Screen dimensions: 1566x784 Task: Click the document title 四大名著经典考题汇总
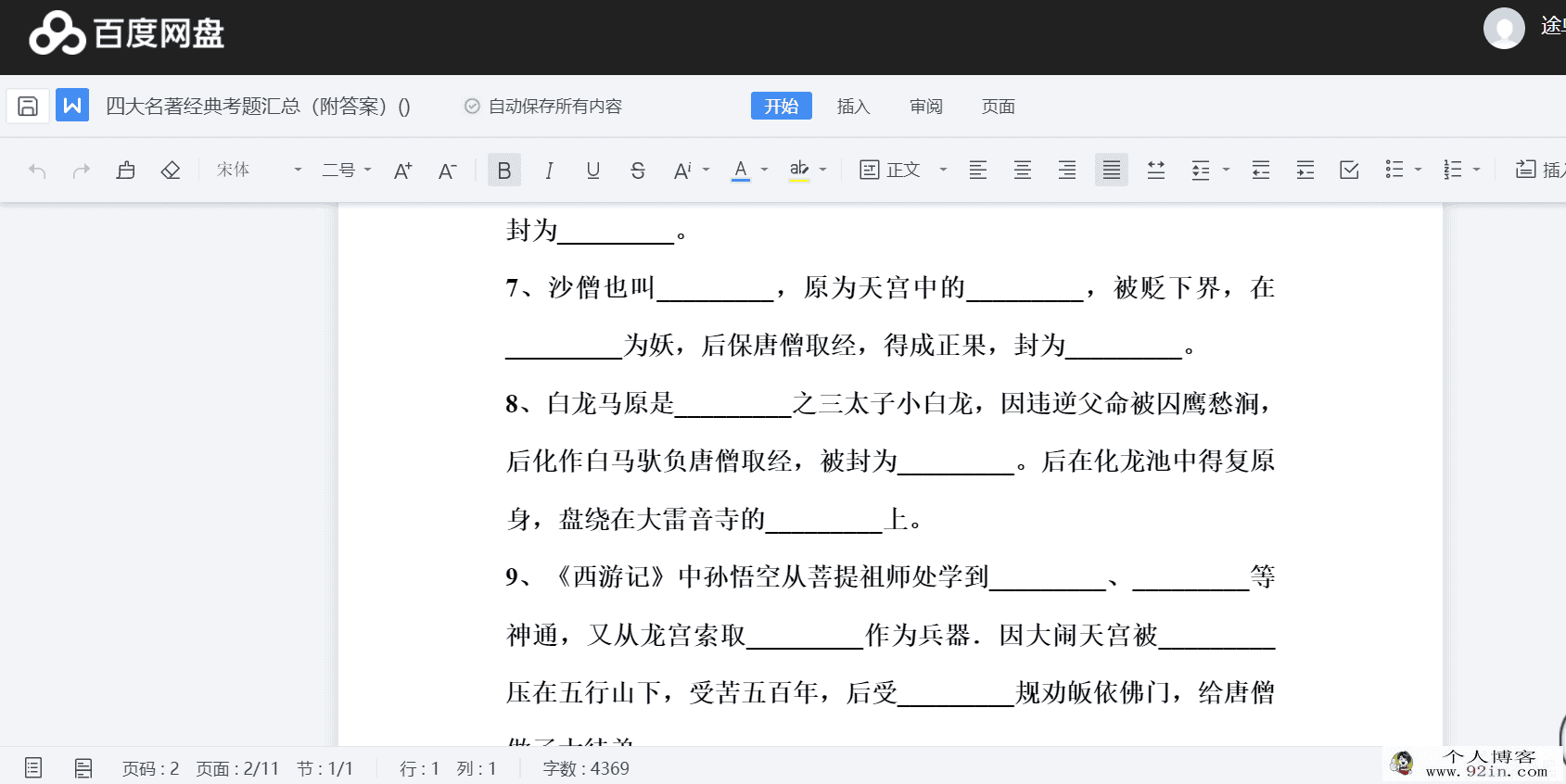point(258,107)
